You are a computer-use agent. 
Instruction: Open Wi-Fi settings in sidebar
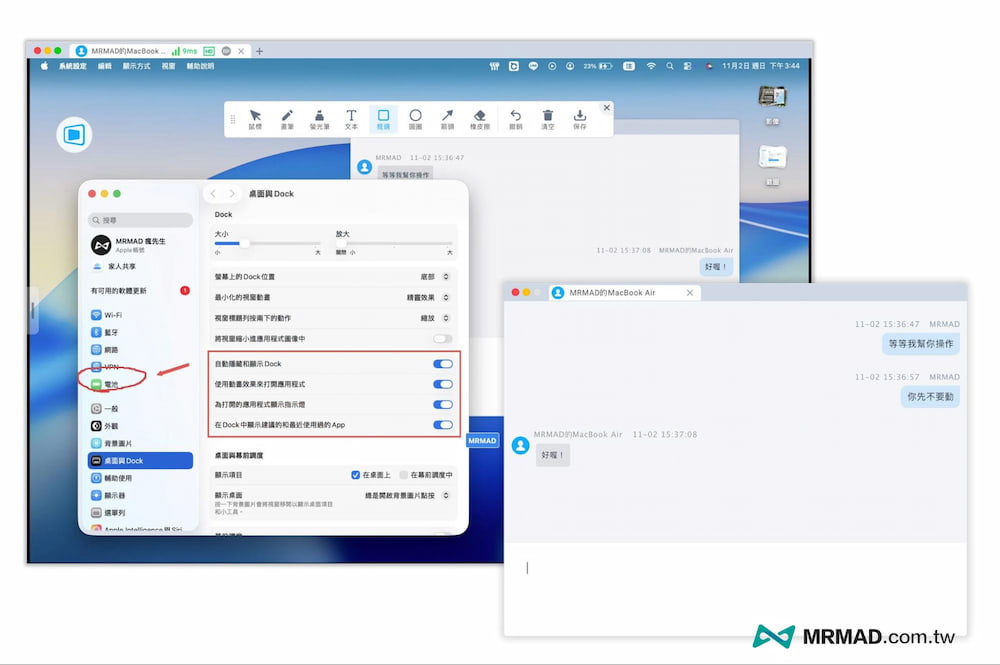tap(112, 315)
